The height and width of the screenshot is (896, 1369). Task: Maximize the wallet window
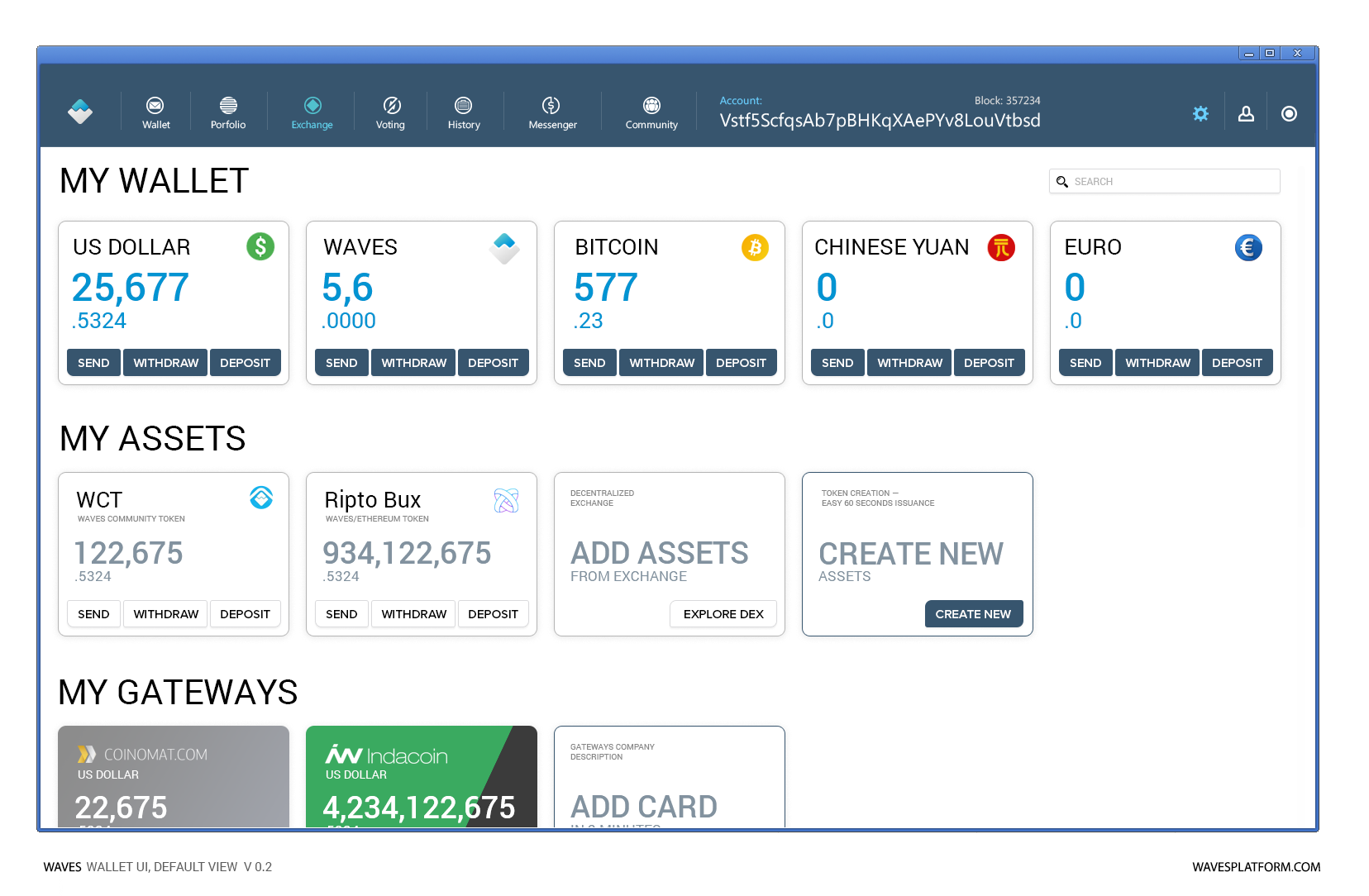click(x=1270, y=53)
